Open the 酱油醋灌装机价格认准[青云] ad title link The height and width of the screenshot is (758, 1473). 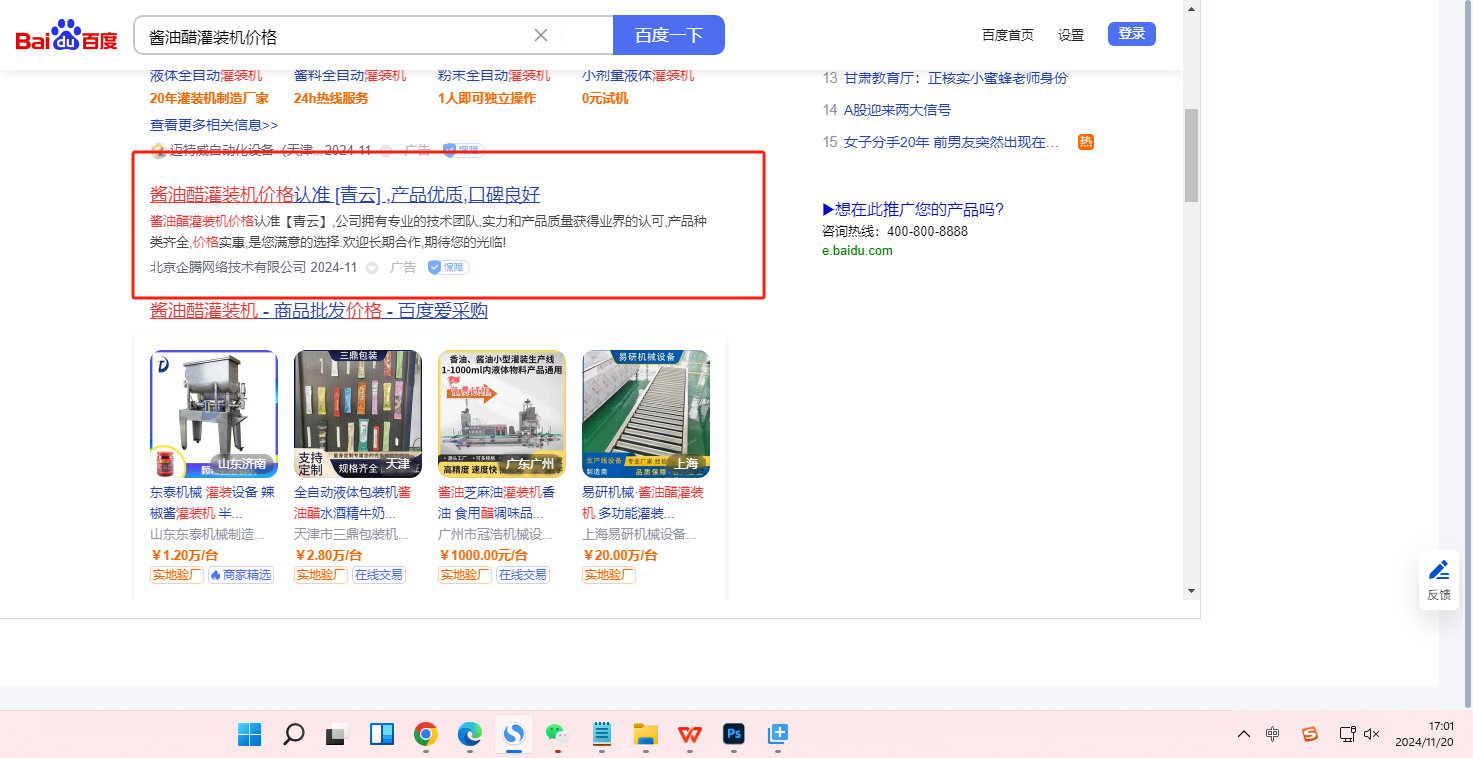[345, 194]
